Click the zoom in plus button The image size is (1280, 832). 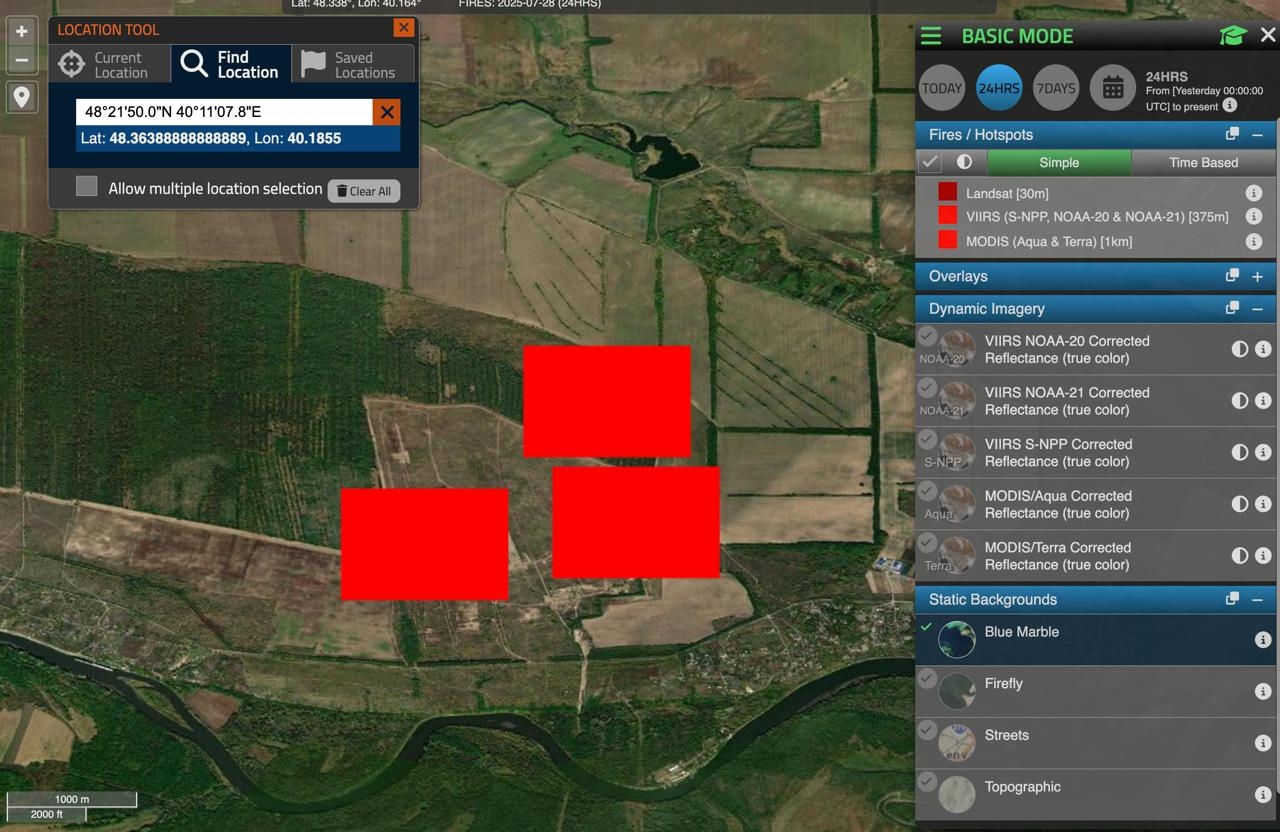[x=21, y=31]
